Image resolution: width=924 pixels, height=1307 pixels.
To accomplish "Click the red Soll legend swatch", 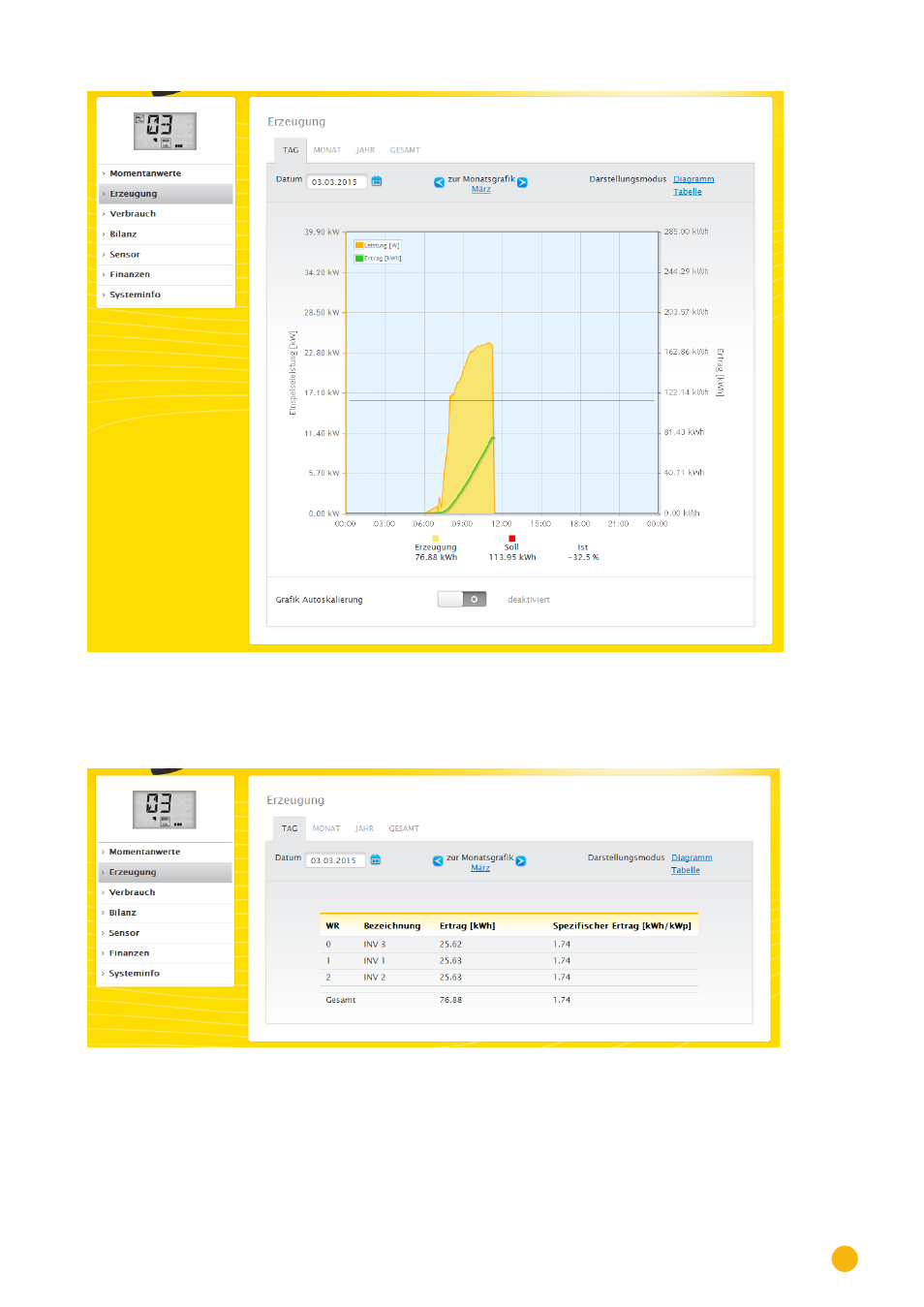I will click(x=512, y=538).
